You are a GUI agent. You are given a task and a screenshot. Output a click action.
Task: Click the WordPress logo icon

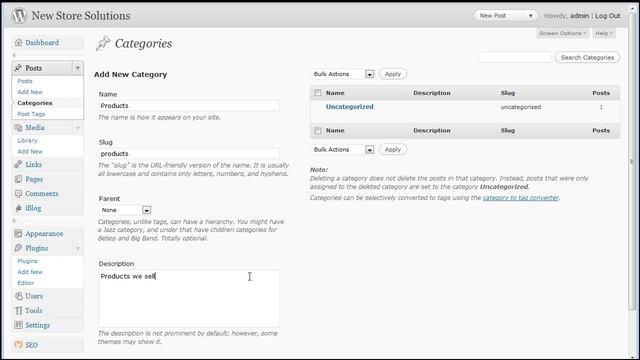click(19, 16)
